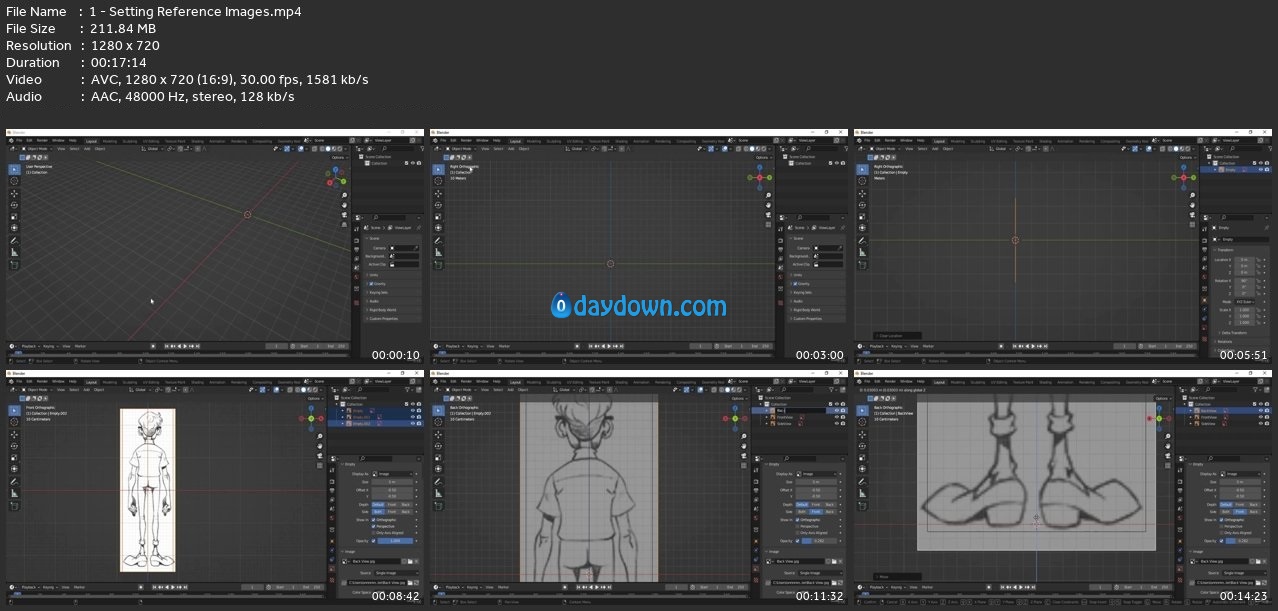This screenshot has height=611, width=1278.
Task: Open the Add menu in 00:00:10 viewport header
Action: pos(87,148)
